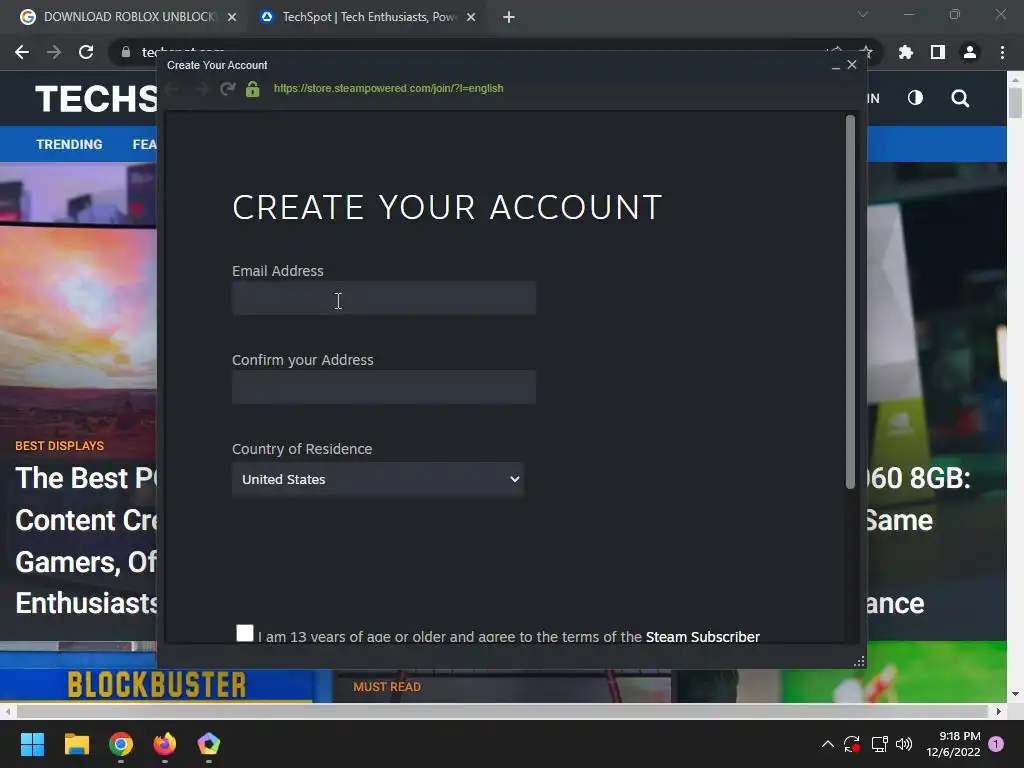The image size is (1024, 768).
Task: Switch to DOWNLOAD ROBLOX UNBLOCKED tab
Action: click(x=129, y=17)
